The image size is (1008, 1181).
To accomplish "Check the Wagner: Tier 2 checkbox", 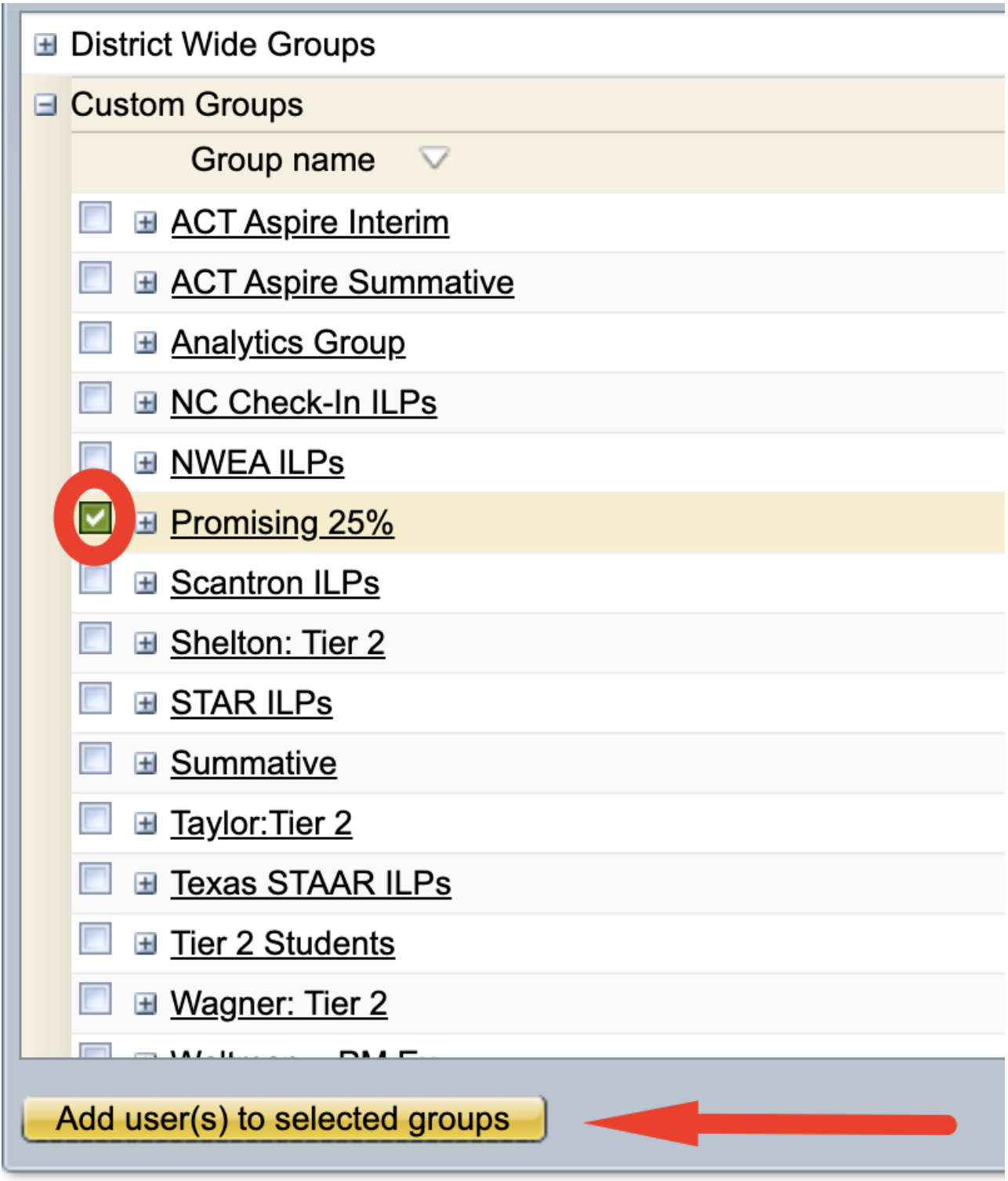I will (96, 999).
